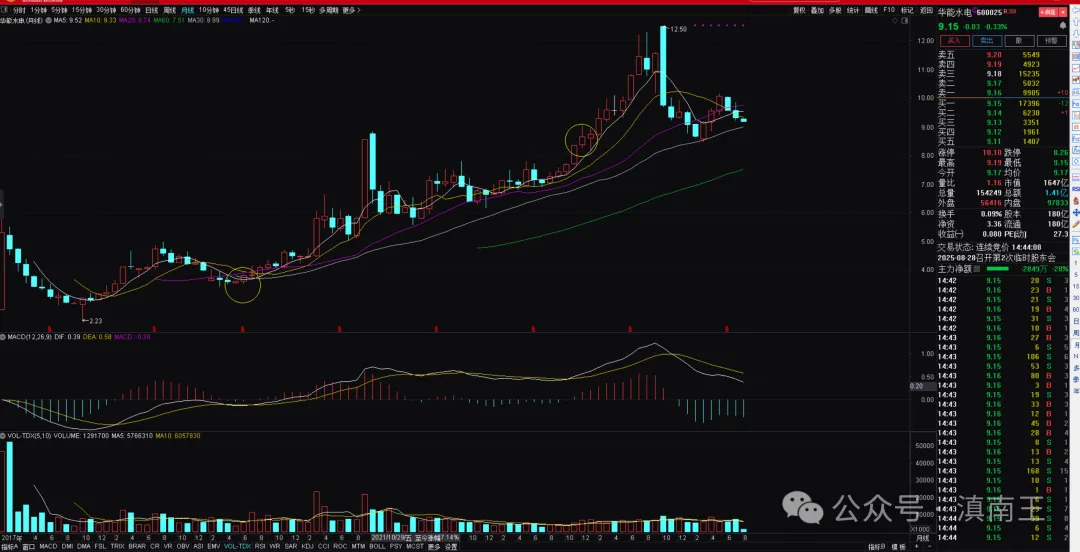Select the KDJ indicator tab
1080x552 pixels.
[x=308, y=546]
